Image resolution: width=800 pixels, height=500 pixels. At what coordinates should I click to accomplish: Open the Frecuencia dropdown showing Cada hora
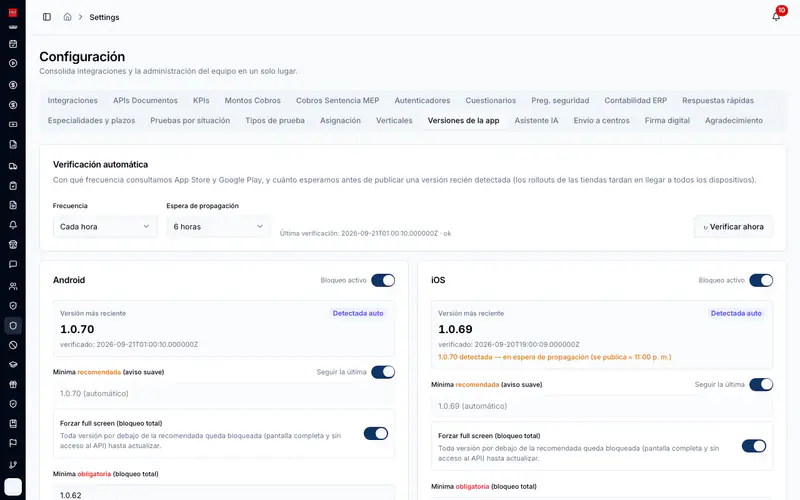click(105, 227)
